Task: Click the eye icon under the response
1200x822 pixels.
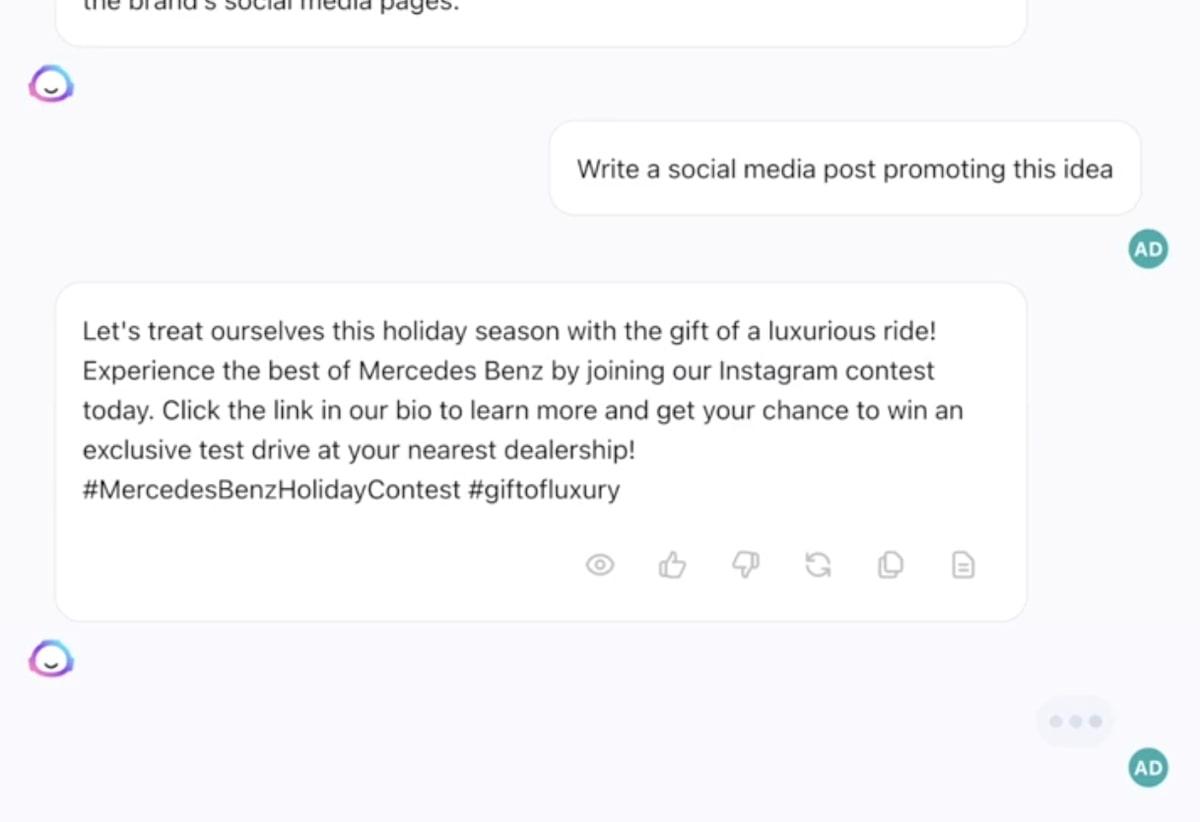Action: coord(599,566)
